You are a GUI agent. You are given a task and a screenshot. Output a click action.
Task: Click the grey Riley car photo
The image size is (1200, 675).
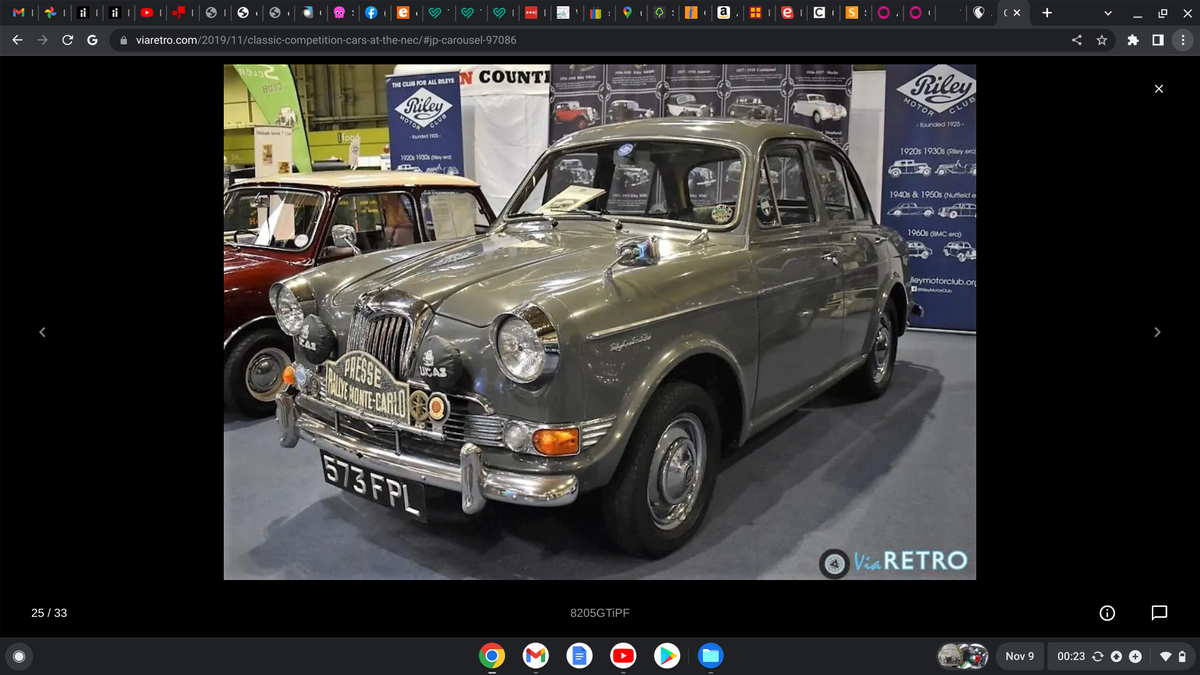click(600, 323)
